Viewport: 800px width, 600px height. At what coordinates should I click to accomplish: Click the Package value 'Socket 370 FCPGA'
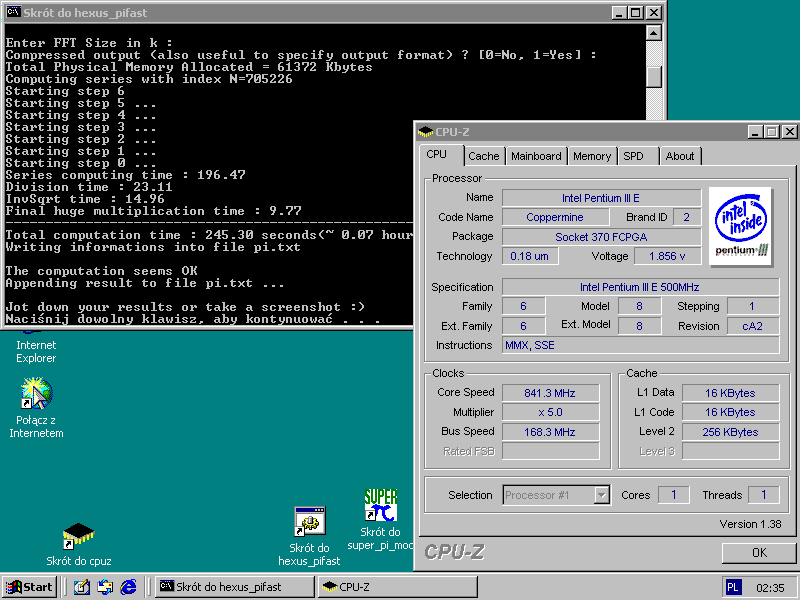[x=602, y=237]
